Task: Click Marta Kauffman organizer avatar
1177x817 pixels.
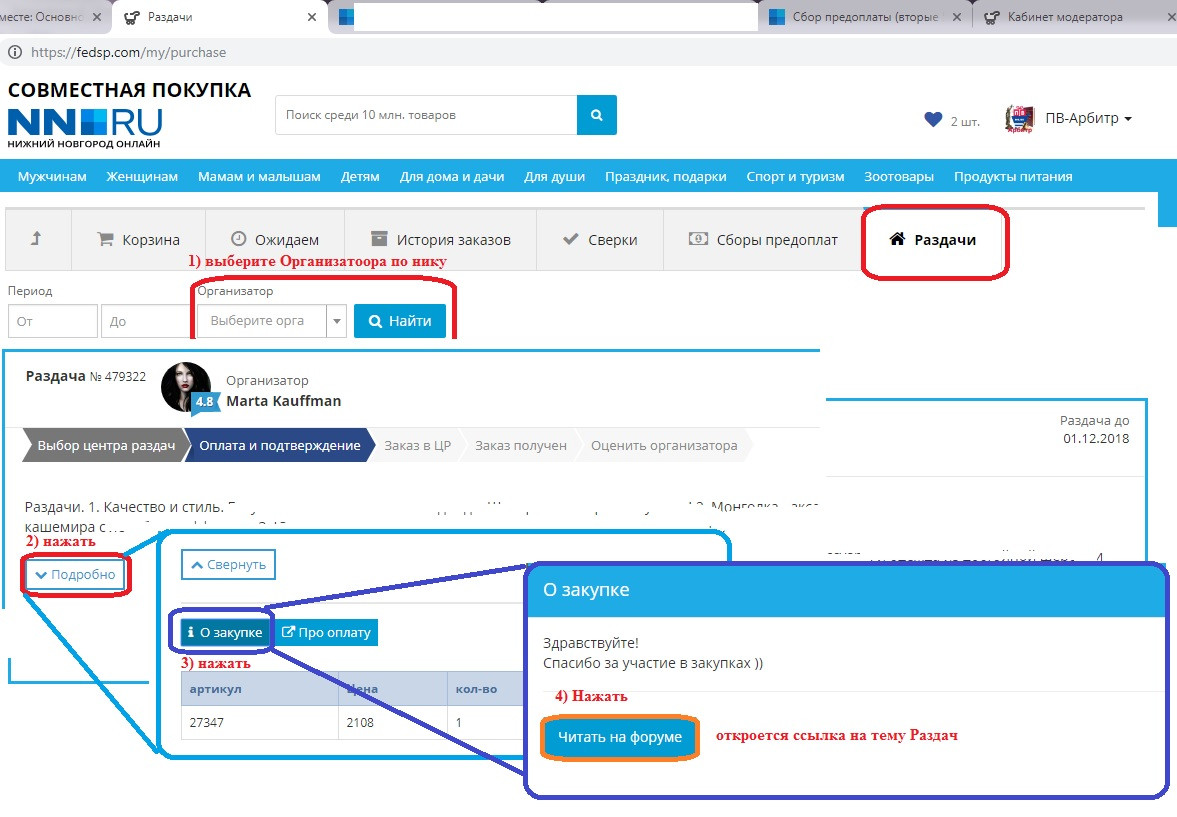Action: (x=185, y=387)
